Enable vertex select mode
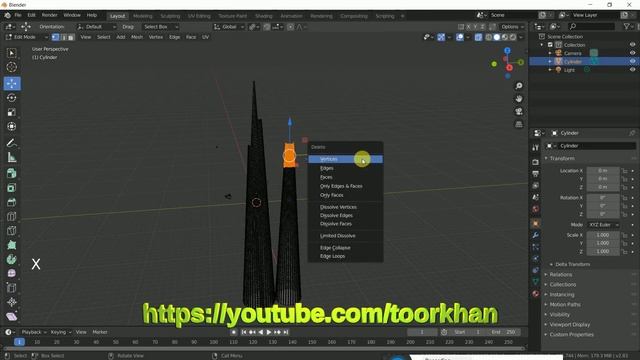Image resolution: width=640 pixels, height=360 pixels. coord(56,37)
